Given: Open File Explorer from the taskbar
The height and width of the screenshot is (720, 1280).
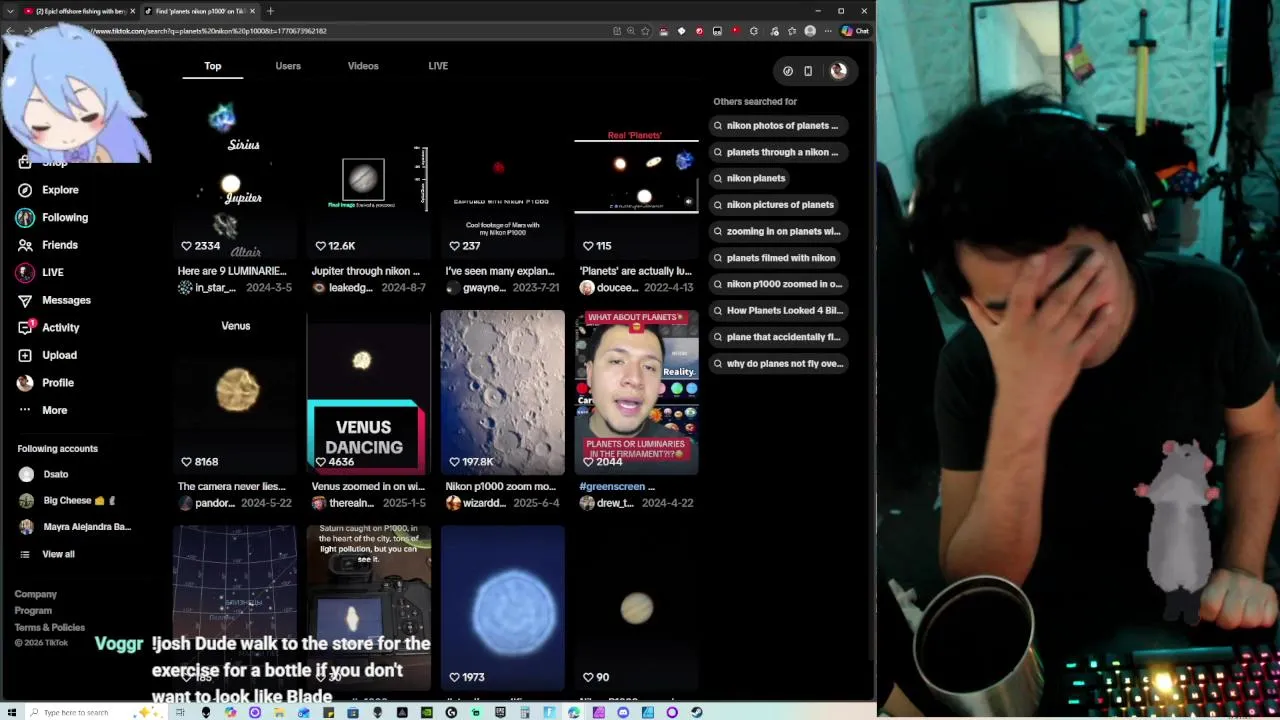Looking at the screenshot, I should (279, 713).
